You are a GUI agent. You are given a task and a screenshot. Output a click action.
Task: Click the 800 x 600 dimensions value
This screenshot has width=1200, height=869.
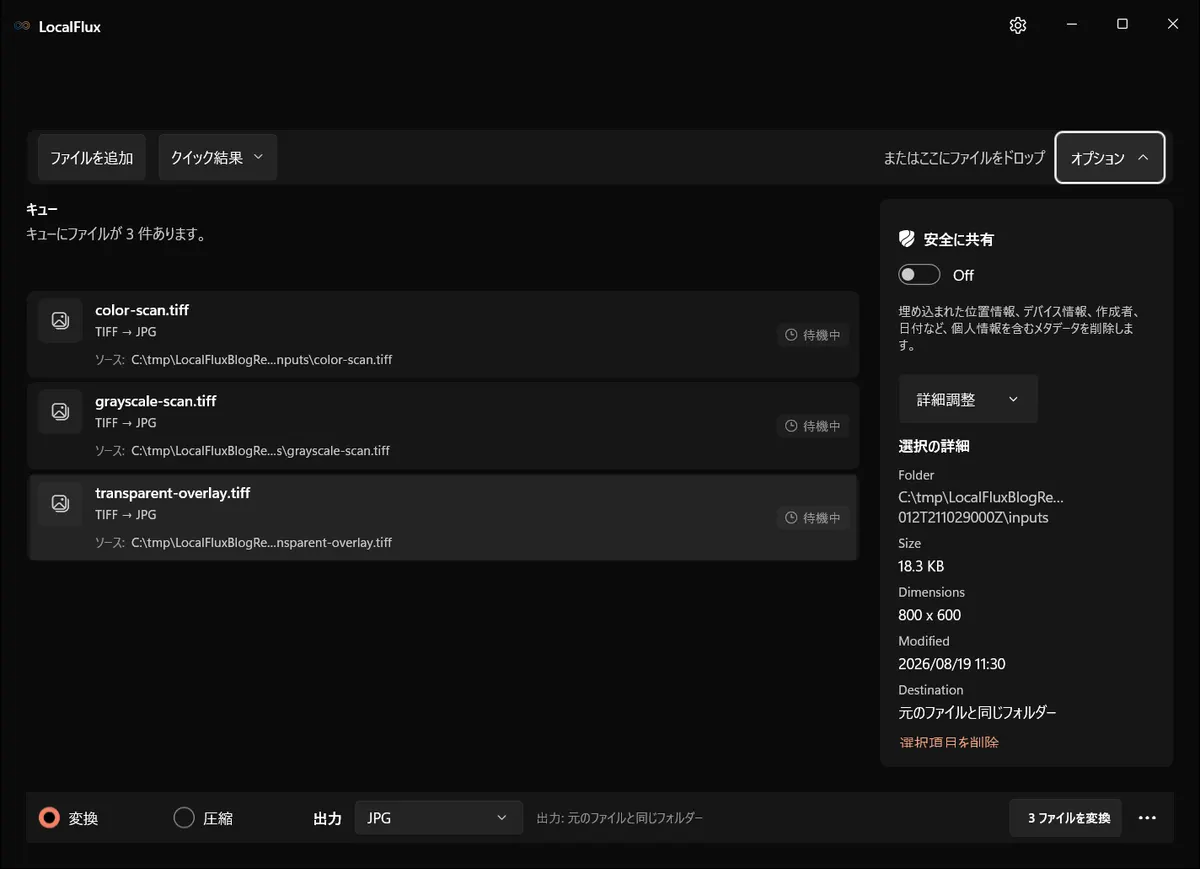pos(930,615)
